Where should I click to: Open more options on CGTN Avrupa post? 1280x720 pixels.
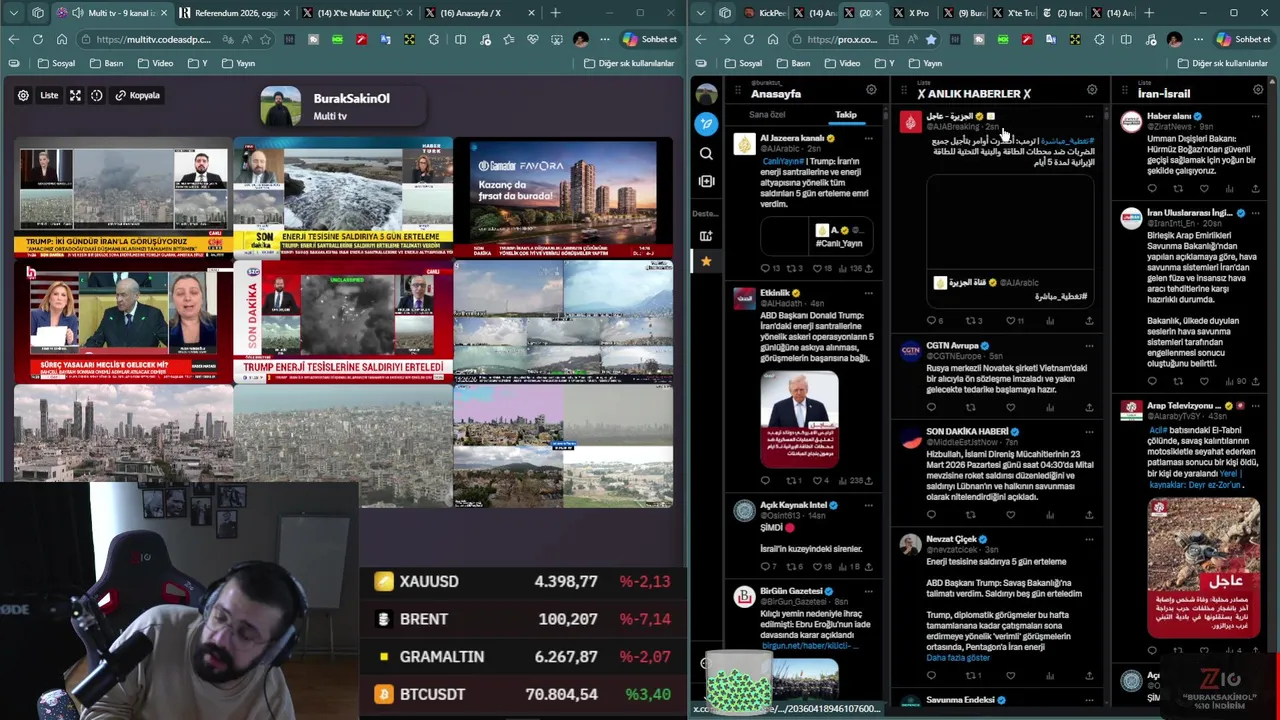[x=1089, y=346]
